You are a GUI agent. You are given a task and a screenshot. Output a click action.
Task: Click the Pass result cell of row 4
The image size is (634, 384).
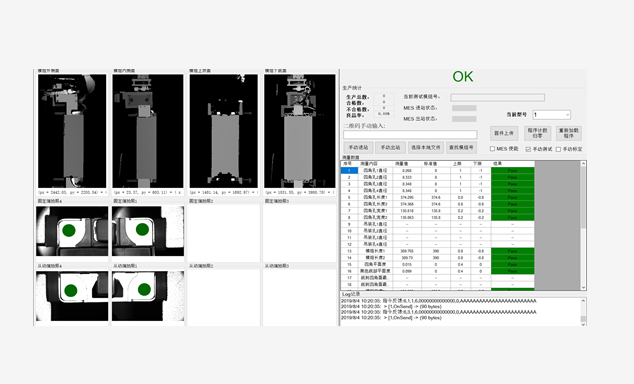[x=513, y=190]
